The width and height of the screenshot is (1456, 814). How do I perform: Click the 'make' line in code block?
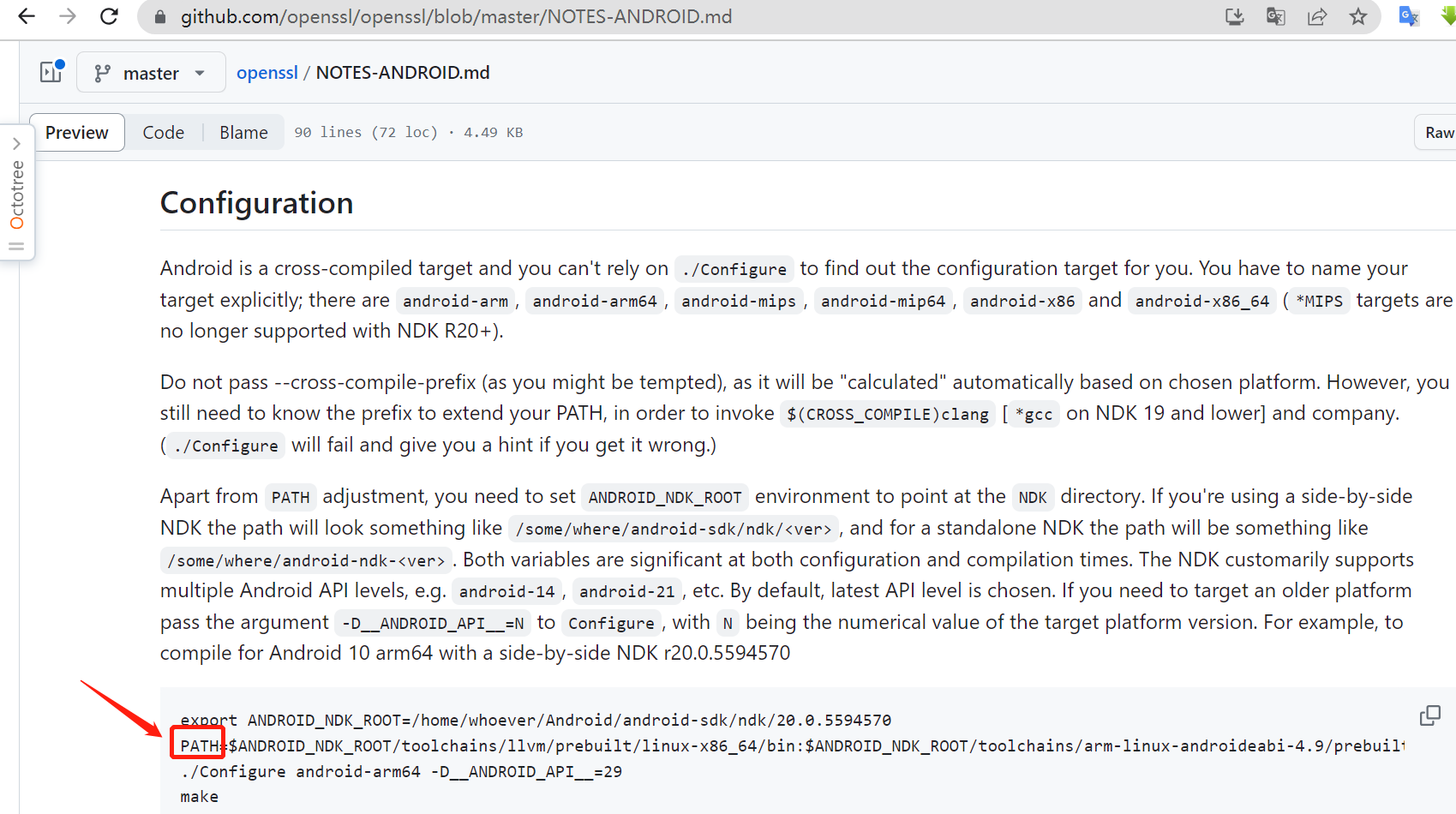(200, 797)
